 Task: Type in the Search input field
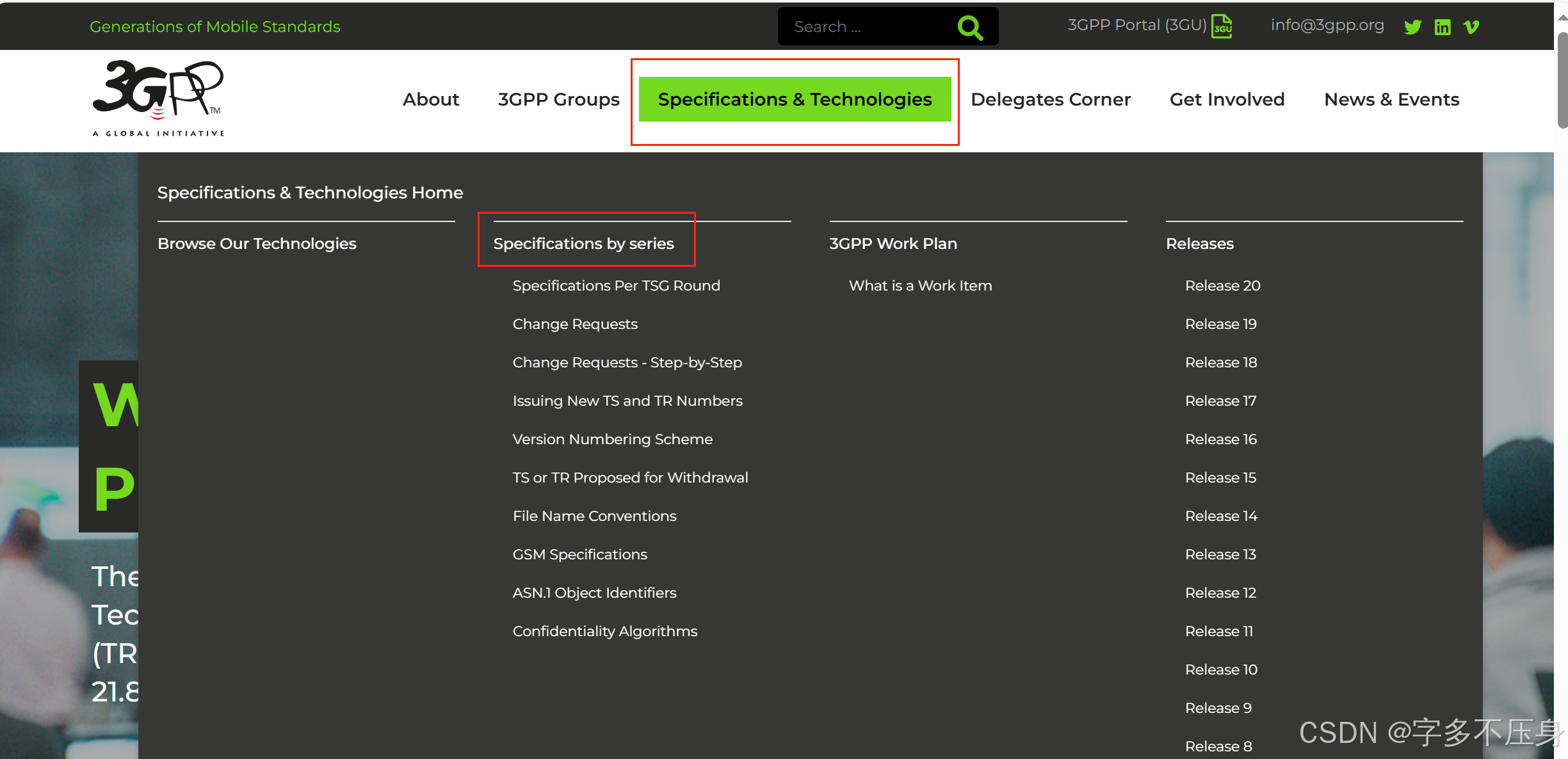[x=864, y=27]
